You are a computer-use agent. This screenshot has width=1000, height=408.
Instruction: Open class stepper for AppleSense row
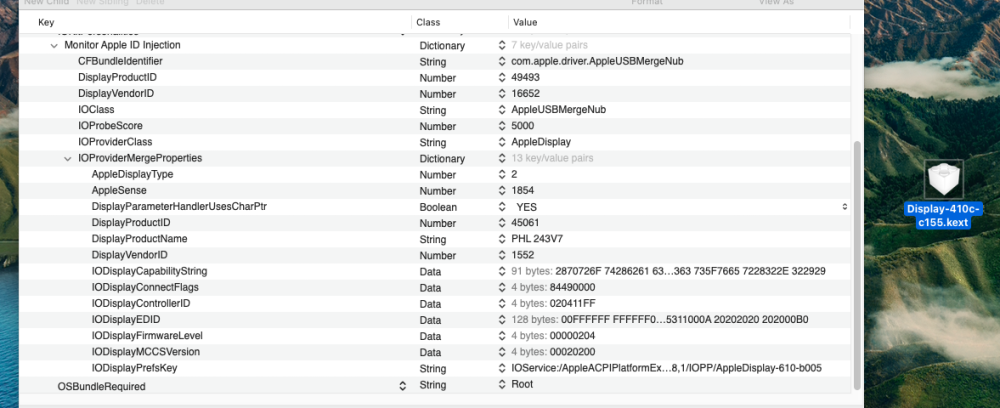tap(502, 191)
